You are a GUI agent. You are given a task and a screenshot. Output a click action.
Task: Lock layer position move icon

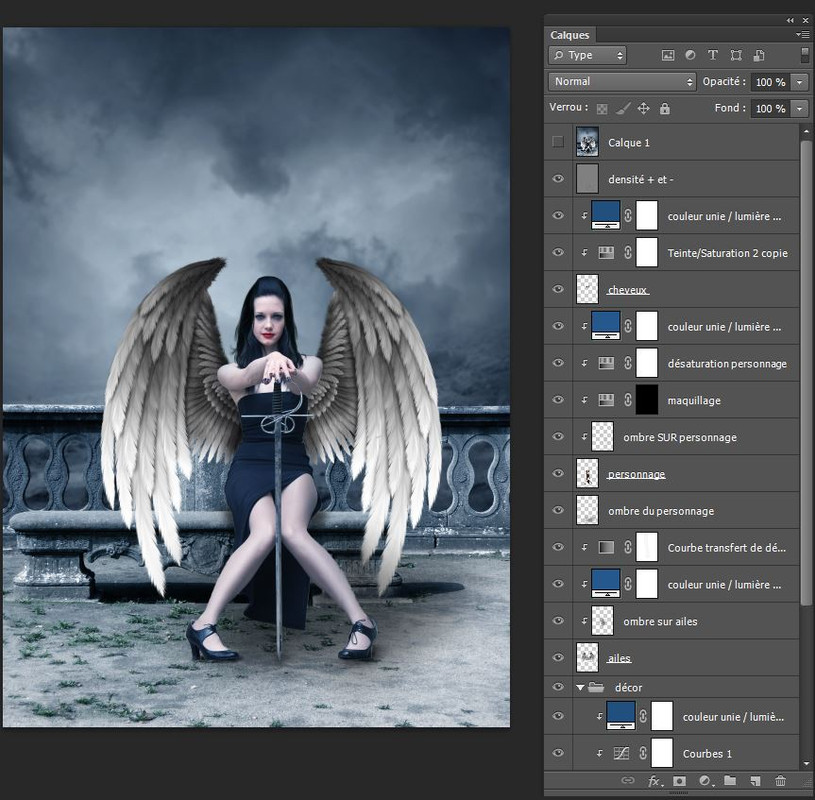click(643, 108)
